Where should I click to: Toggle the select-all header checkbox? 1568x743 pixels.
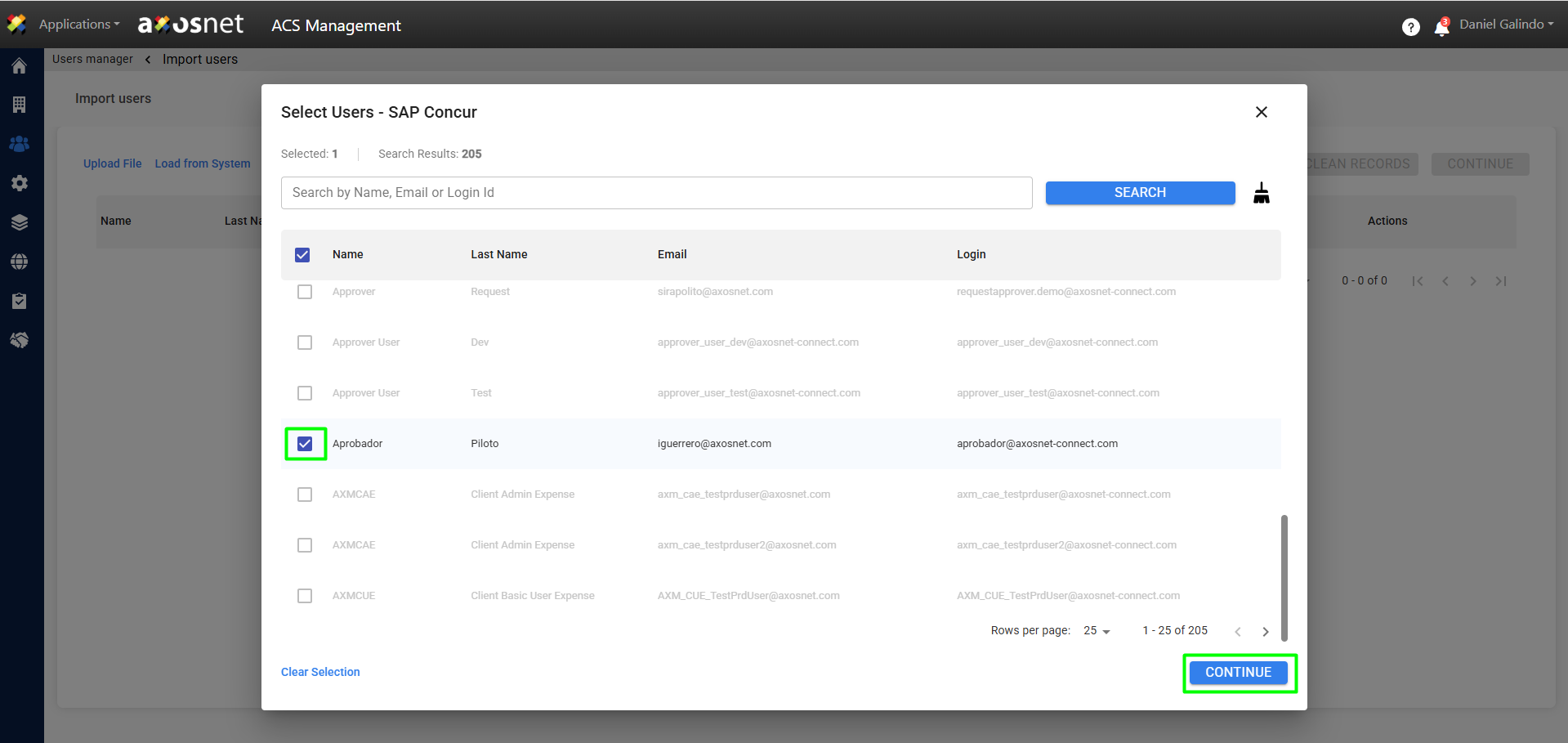coord(302,255)
